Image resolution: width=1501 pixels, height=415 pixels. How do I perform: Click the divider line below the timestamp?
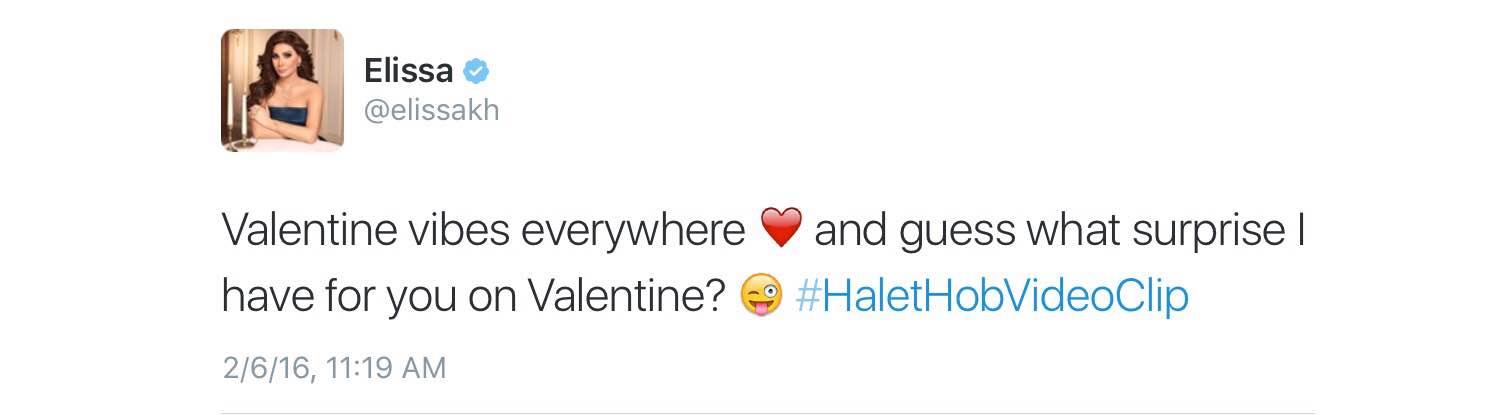[x=767, y=411]
